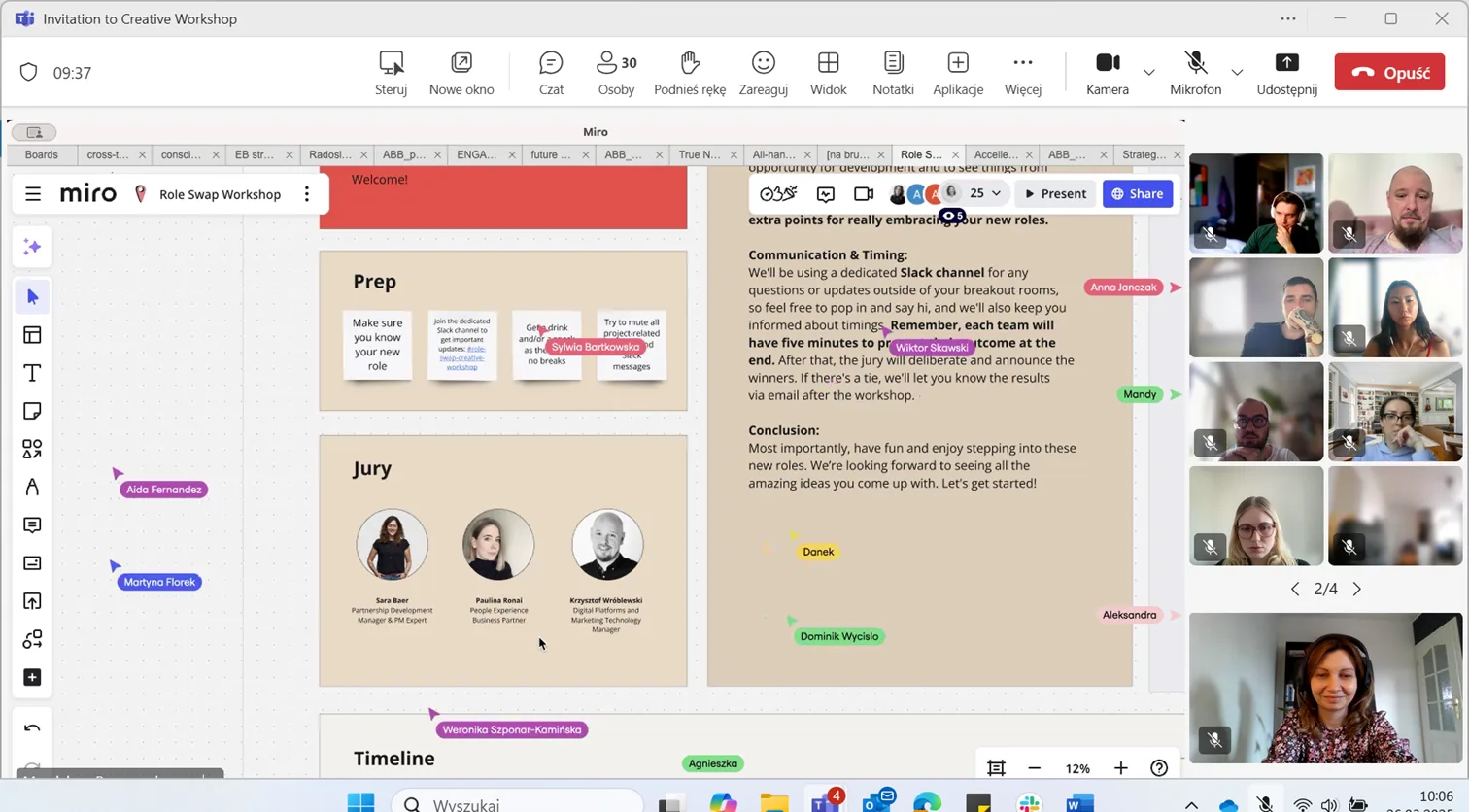Viewport: 1469px width, 812px height.
Task: Toggle the Teams microphone mute
Action: [1195, 73]
